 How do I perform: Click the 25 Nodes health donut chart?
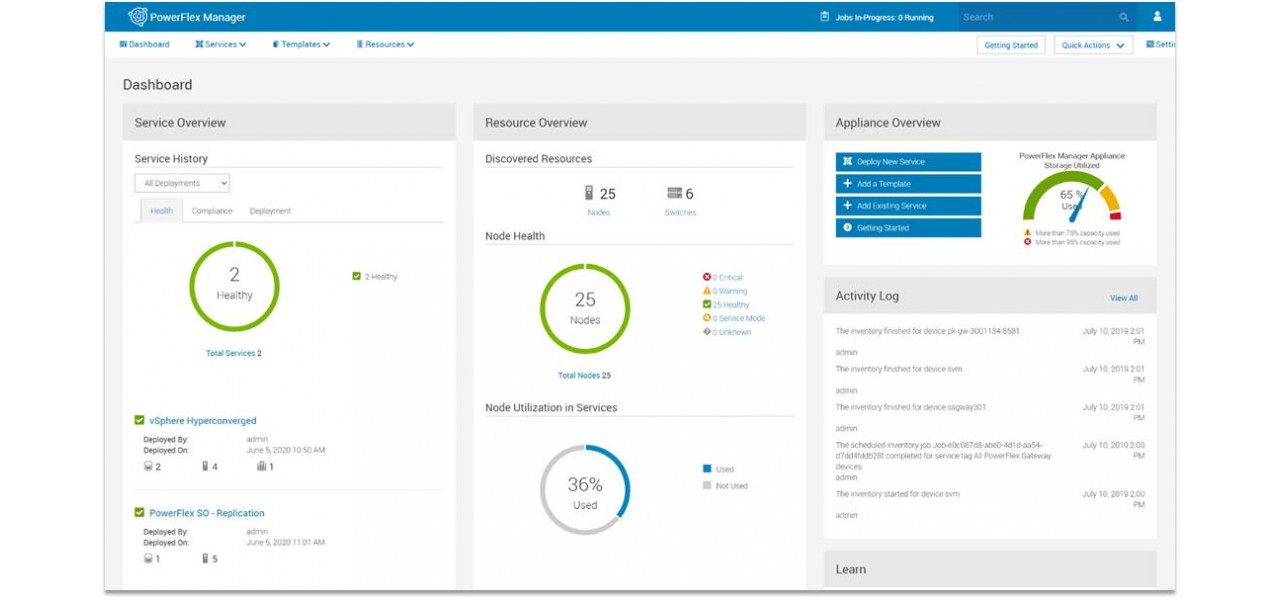585,308
